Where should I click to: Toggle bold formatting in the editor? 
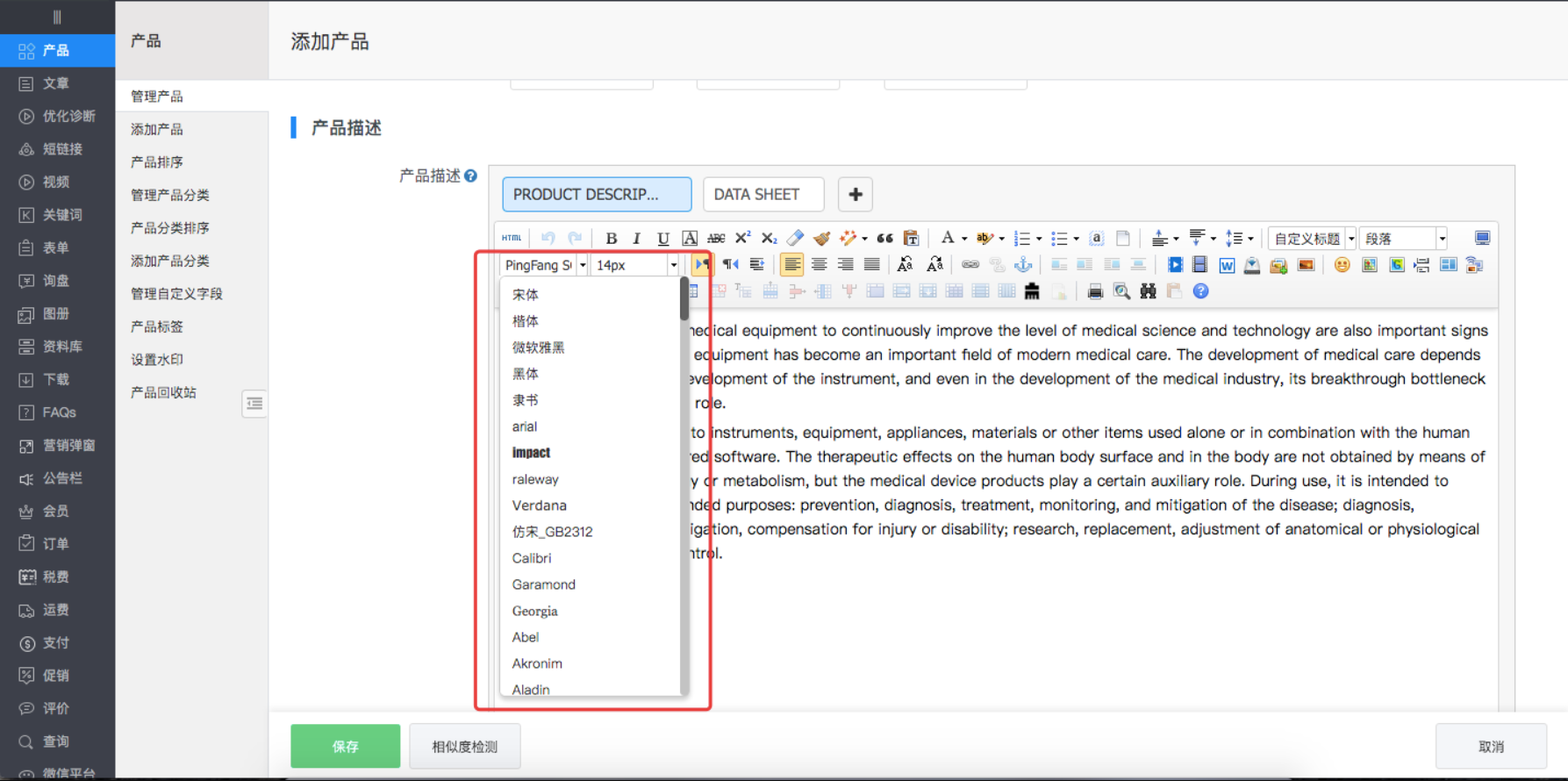[x=612, y=239]
